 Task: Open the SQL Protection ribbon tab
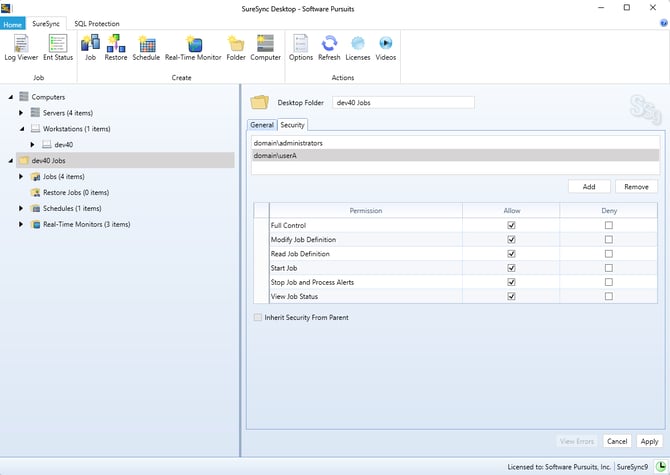(97, 23)
